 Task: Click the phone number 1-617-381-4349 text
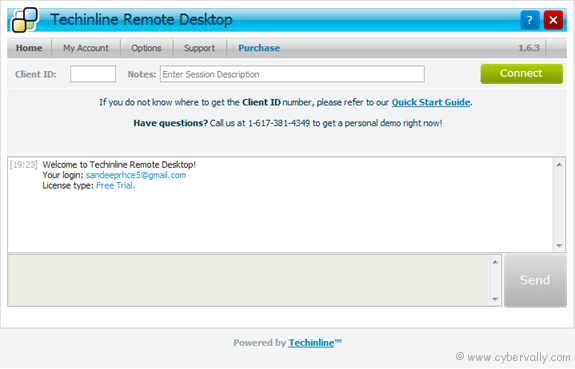coord(279,123)
